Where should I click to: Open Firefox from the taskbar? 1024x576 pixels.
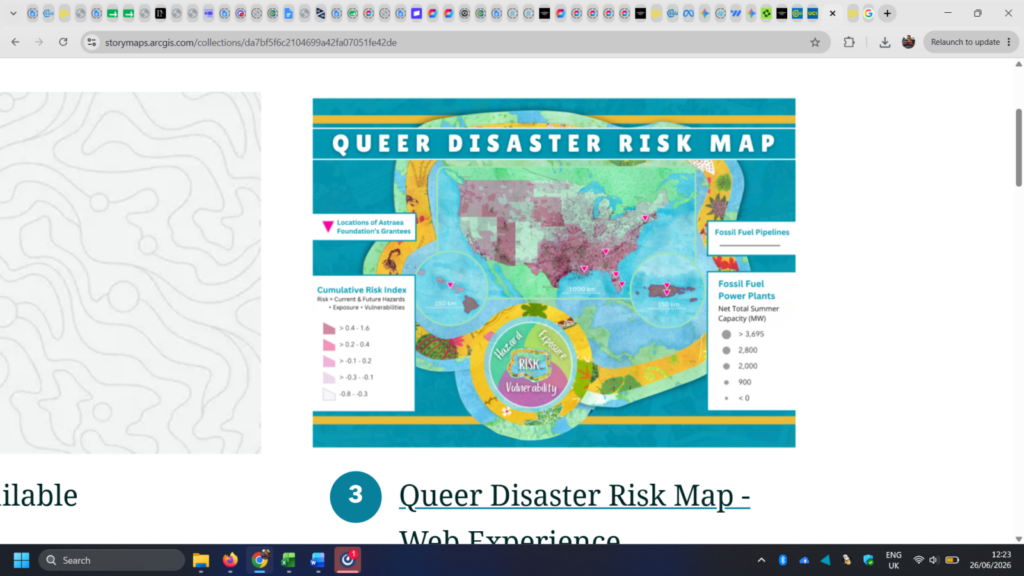[230, 560]
